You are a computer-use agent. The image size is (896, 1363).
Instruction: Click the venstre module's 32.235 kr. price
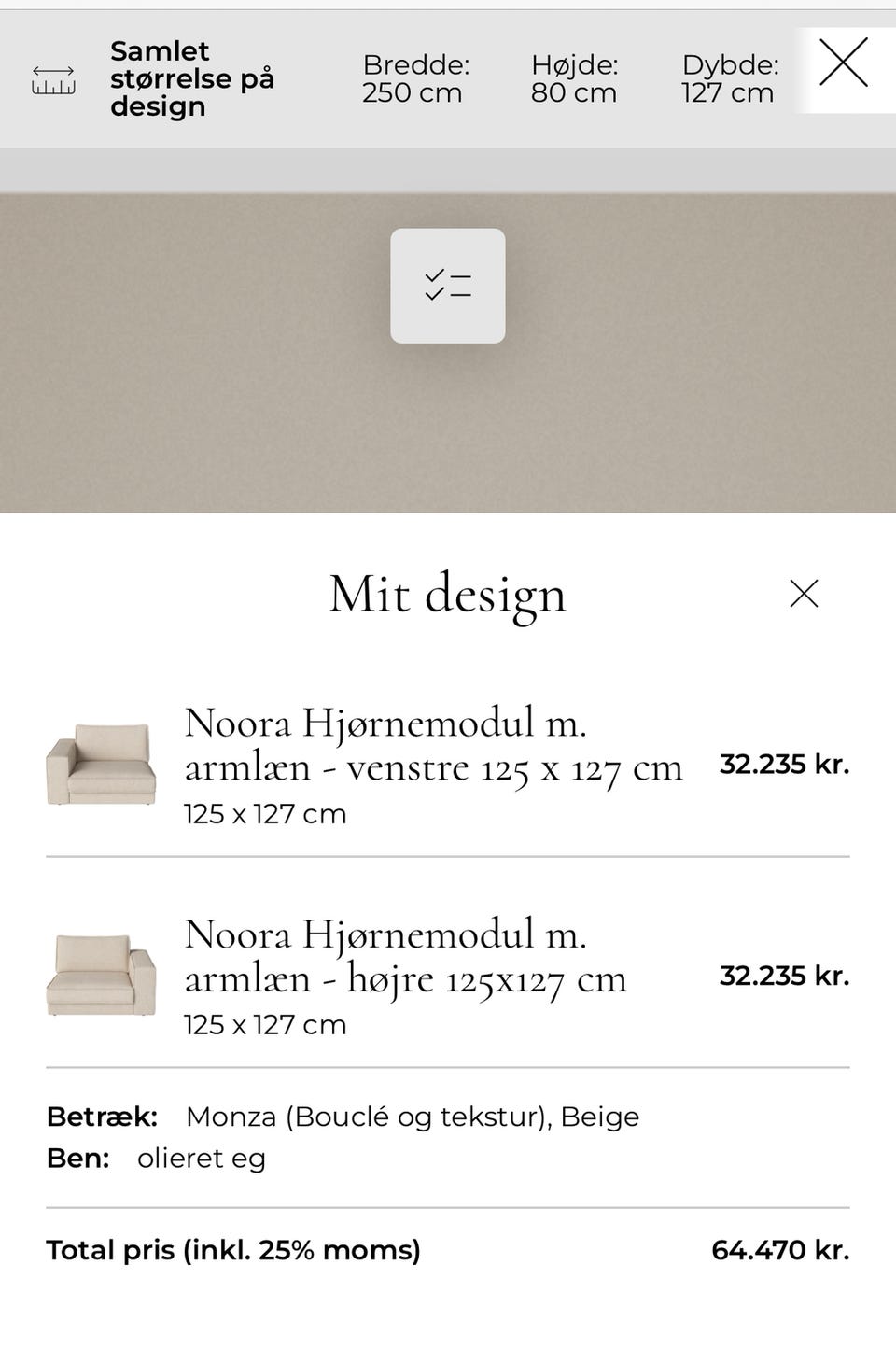click(784, 765)
